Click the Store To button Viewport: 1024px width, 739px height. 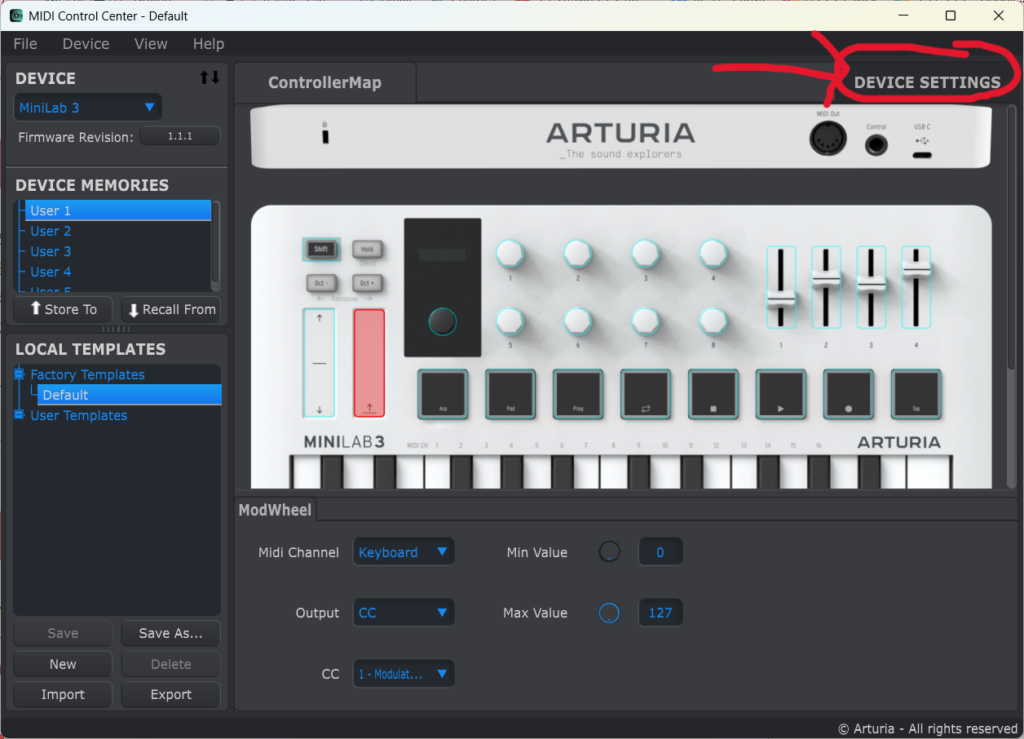tap(63, 309)
